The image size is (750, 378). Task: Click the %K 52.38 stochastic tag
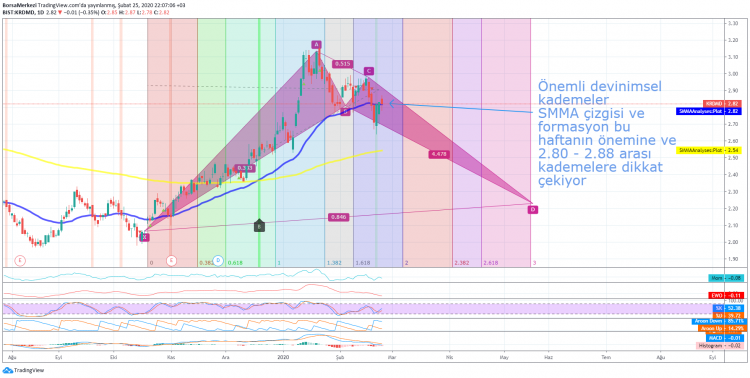727,309
